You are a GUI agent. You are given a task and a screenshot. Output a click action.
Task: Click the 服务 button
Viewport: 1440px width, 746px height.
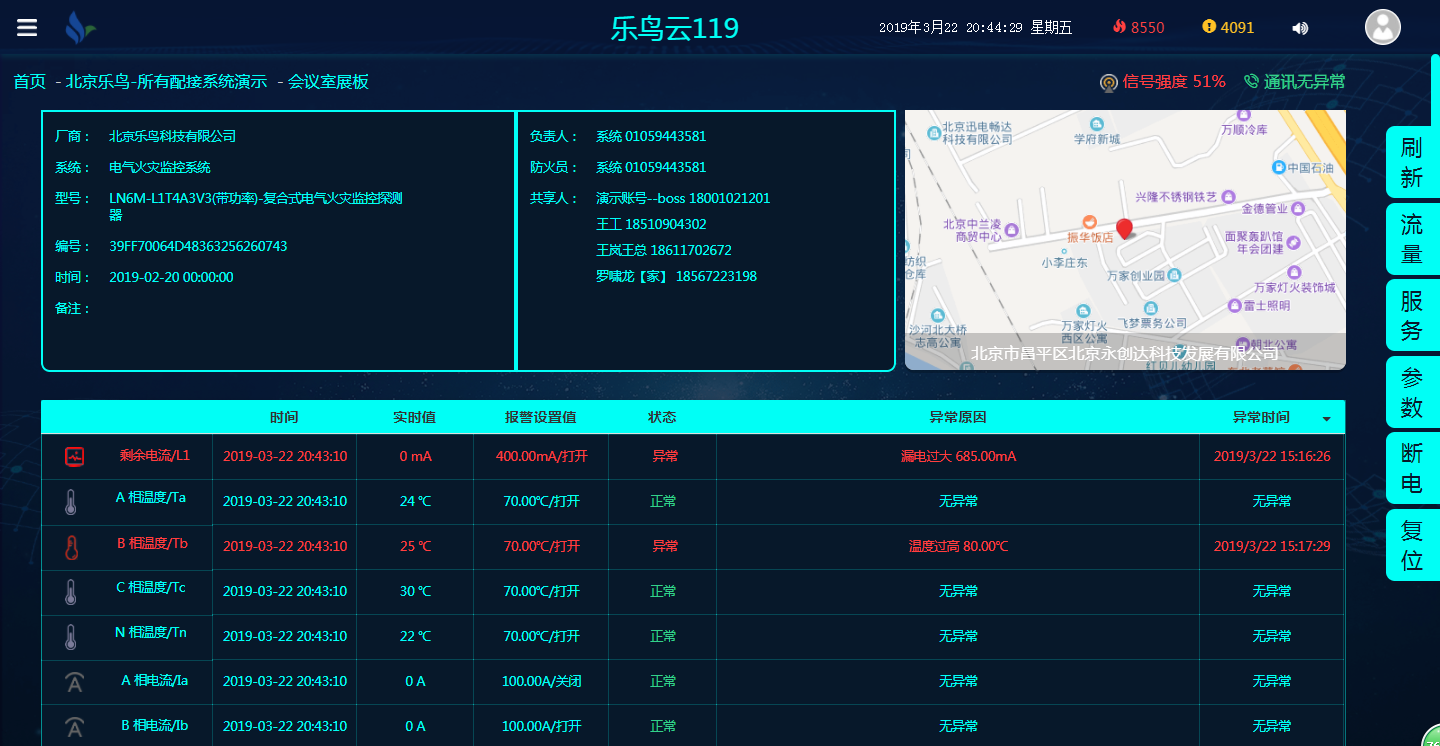pyautogui.click(x=1412, y=315)
